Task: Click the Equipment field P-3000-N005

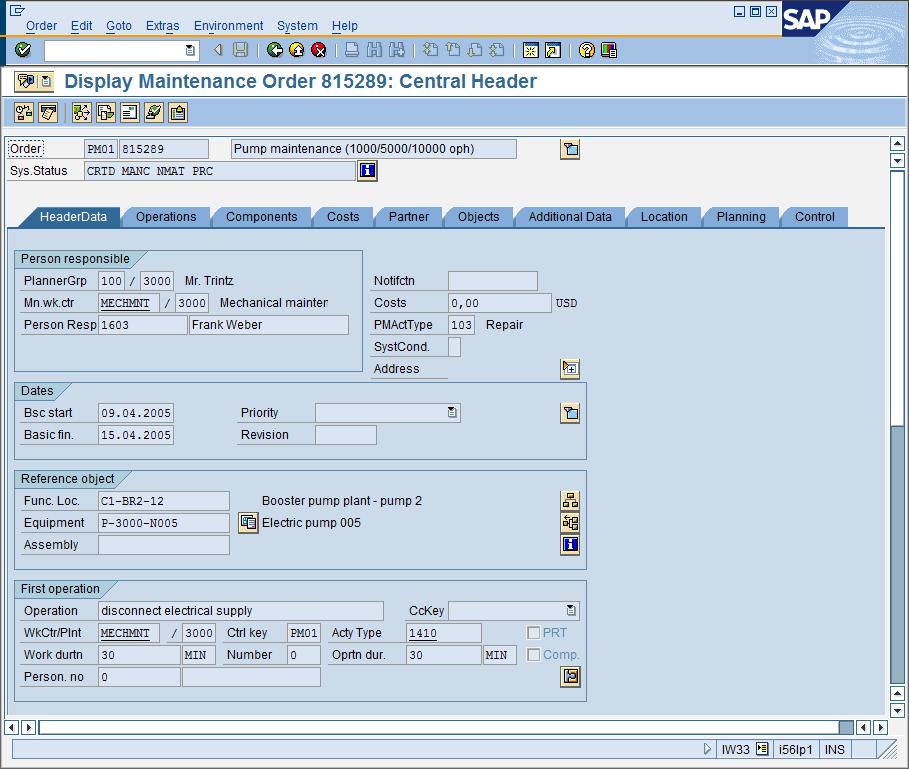Action: pos(163,523)
